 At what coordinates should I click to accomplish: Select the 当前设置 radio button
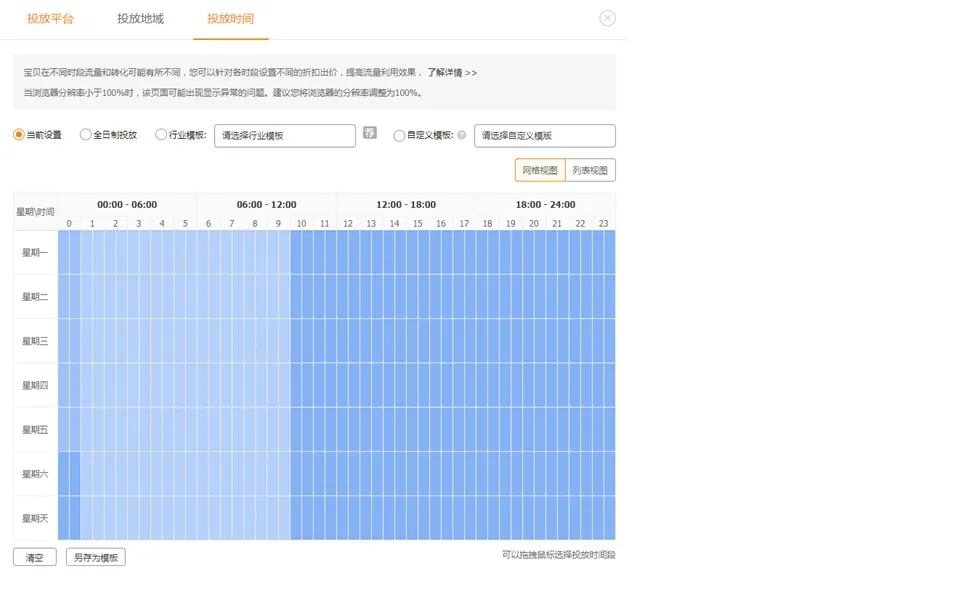pos(19,135)
